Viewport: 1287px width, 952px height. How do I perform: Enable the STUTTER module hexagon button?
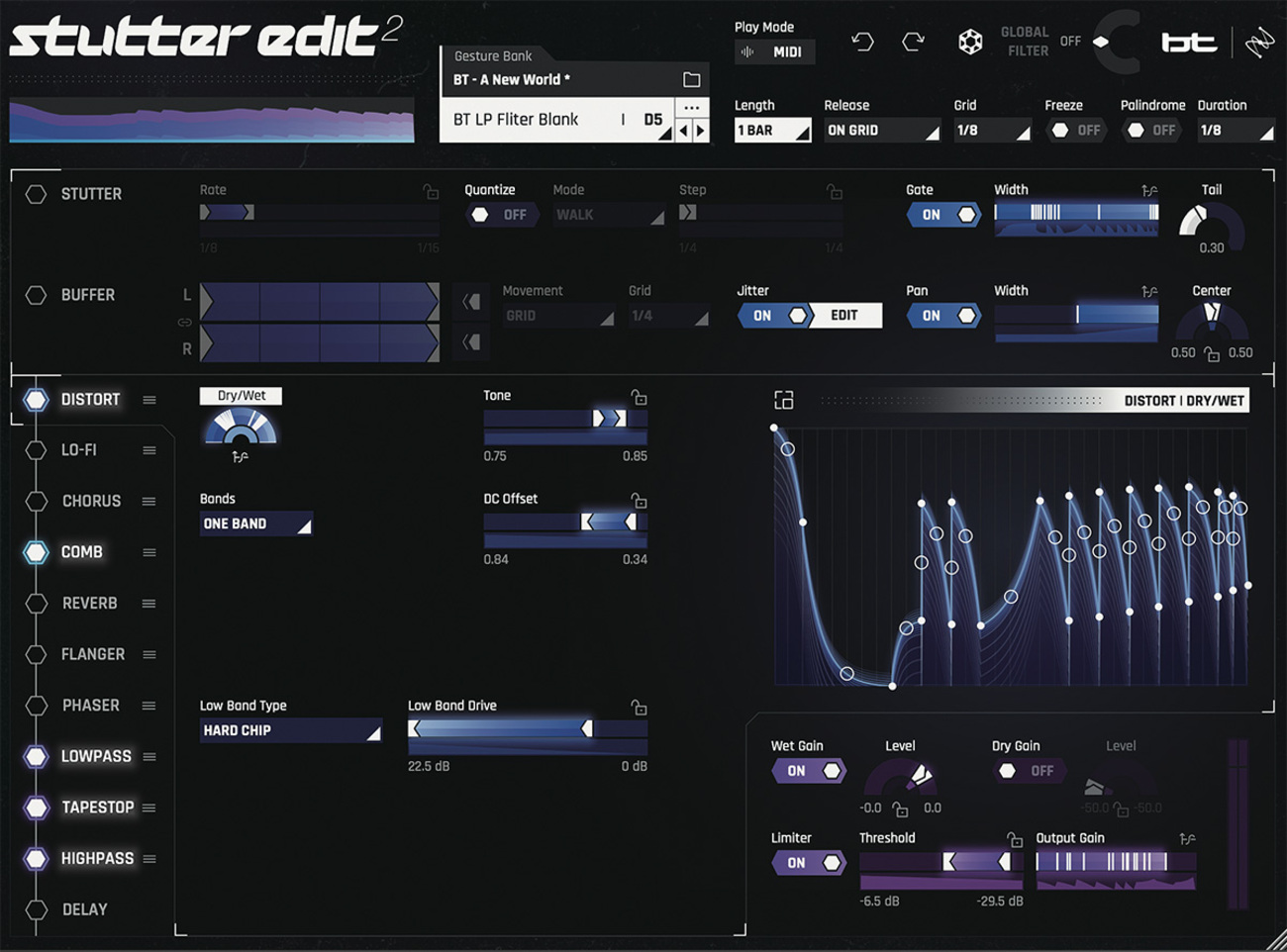(x=36, y=195)
